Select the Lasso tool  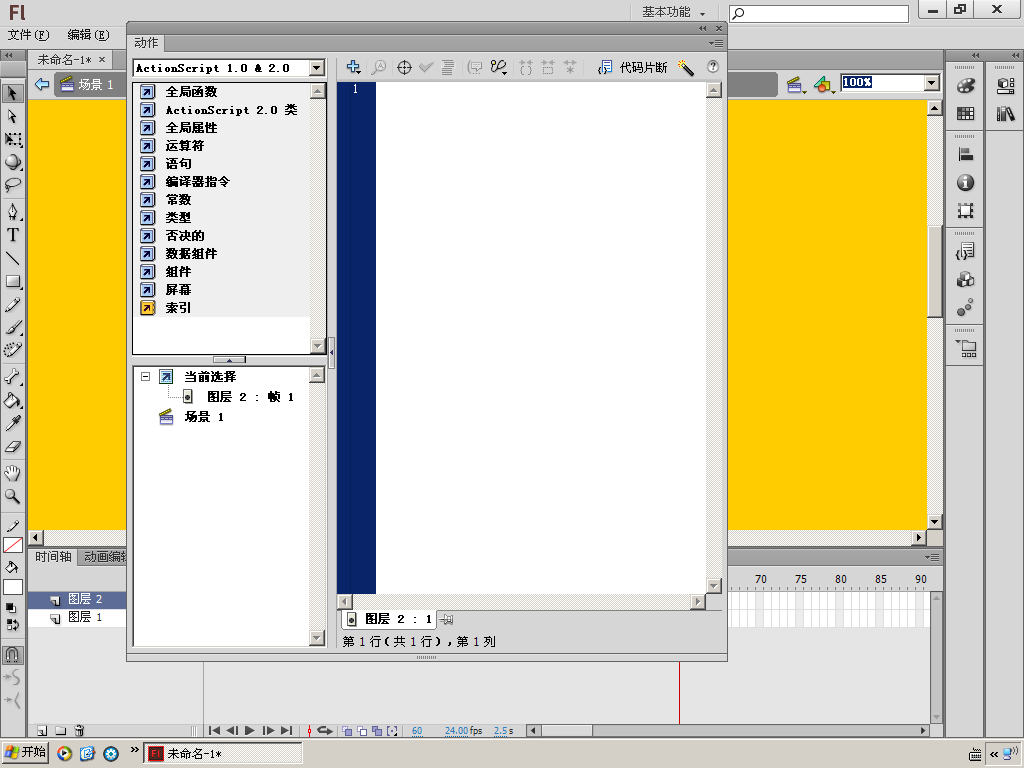(12, 185)
